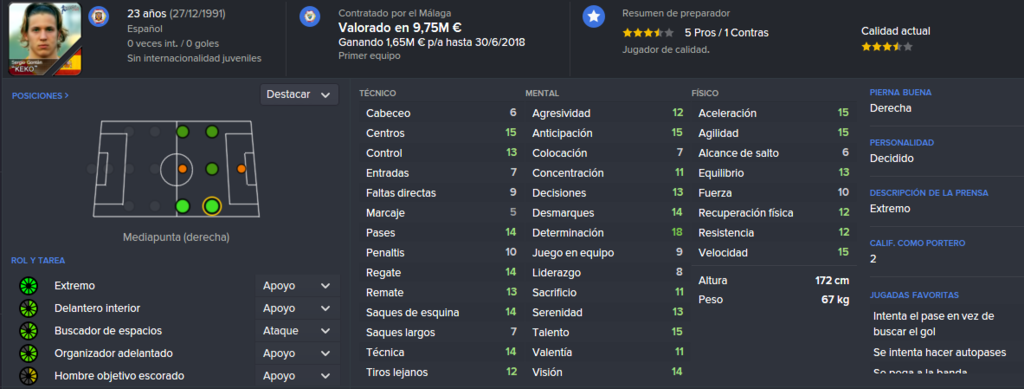The image size is (1024, 389).
Task: Click the Organizador adelantado role icon
Action: click(29, 353)
